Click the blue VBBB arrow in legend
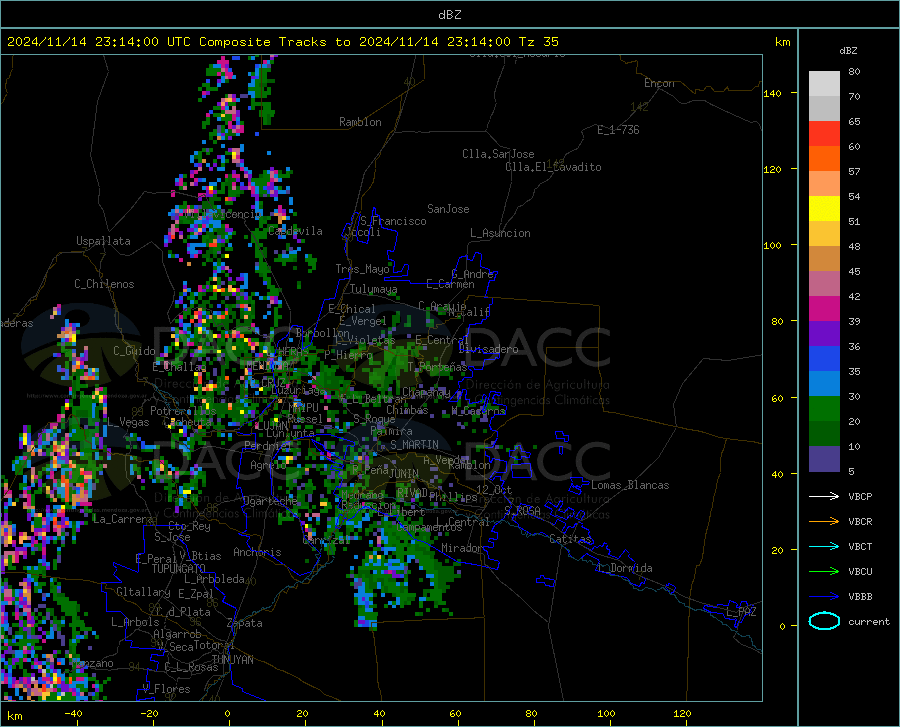This screenshot has height=727, width=900. (x=824, y=597)
